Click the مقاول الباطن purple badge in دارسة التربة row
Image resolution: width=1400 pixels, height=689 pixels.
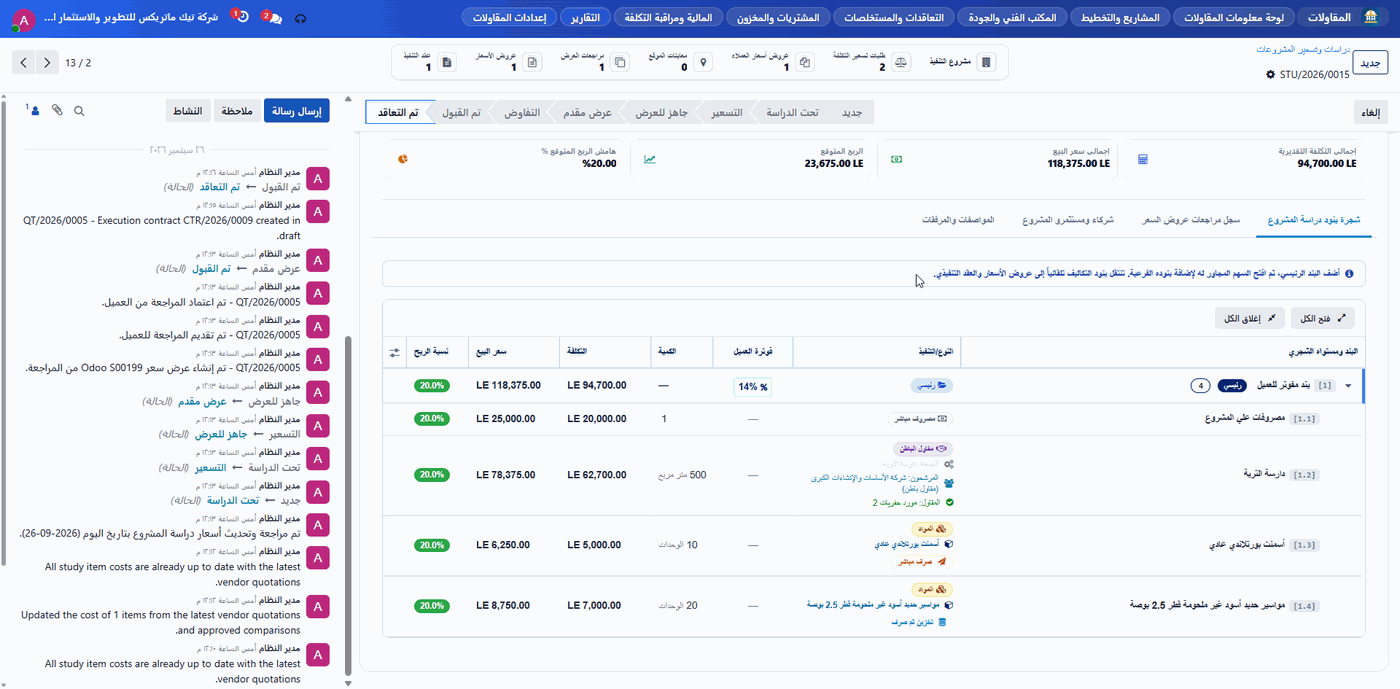tap(923, 449)
